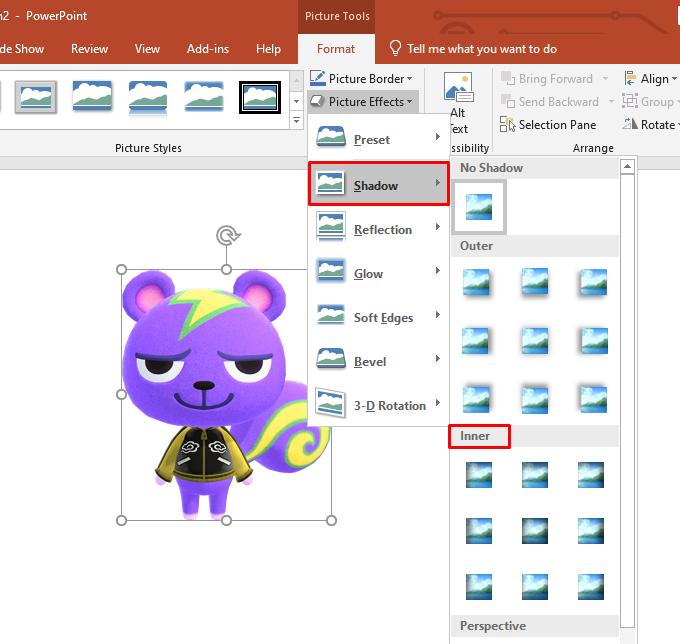This screenshot has width=680, height=644.
Task: Open the Shadow effects submenu
Action: (379, 184)
